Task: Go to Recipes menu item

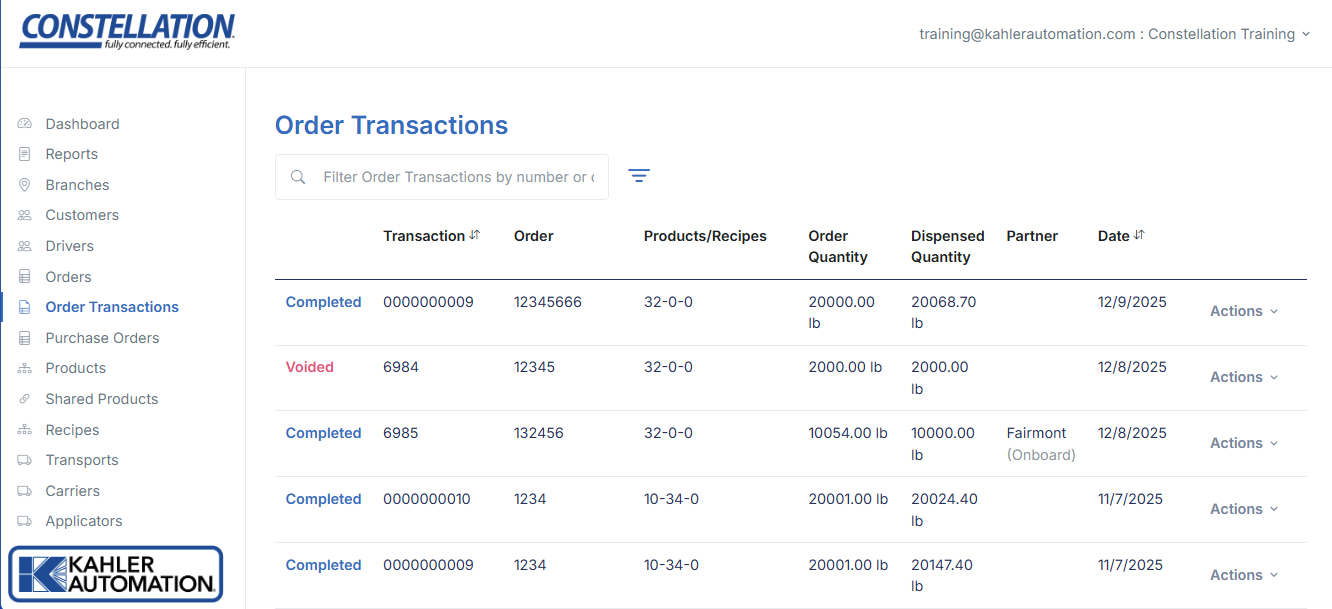Action: click(x=72, y=430)
